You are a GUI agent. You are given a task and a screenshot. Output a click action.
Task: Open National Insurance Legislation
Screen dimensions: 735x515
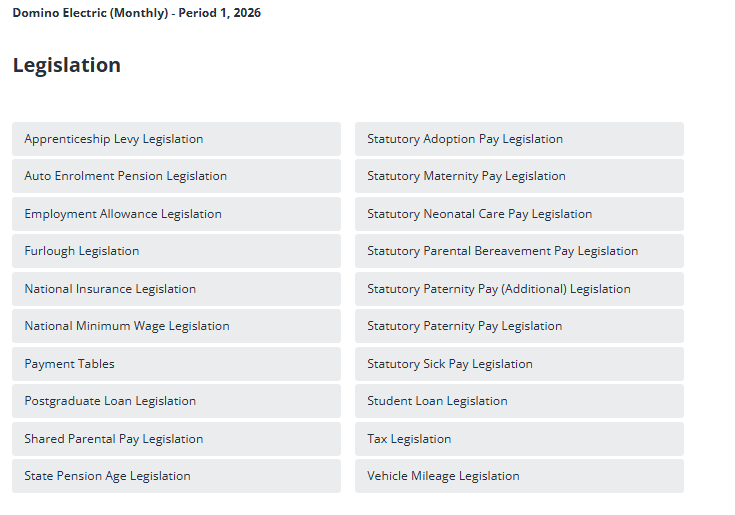pos(110,289)
